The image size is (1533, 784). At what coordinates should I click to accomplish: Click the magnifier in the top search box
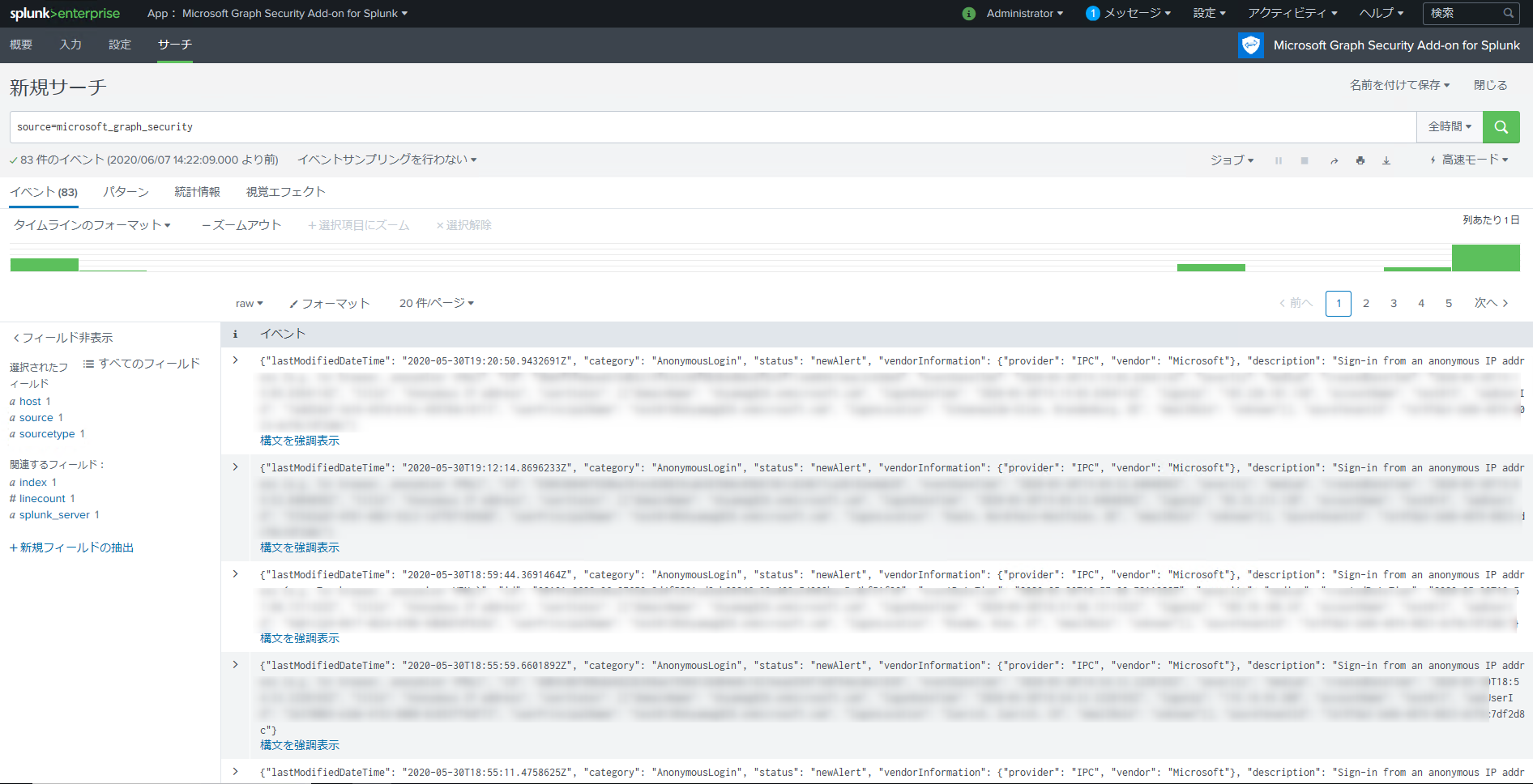point(1509,13)
